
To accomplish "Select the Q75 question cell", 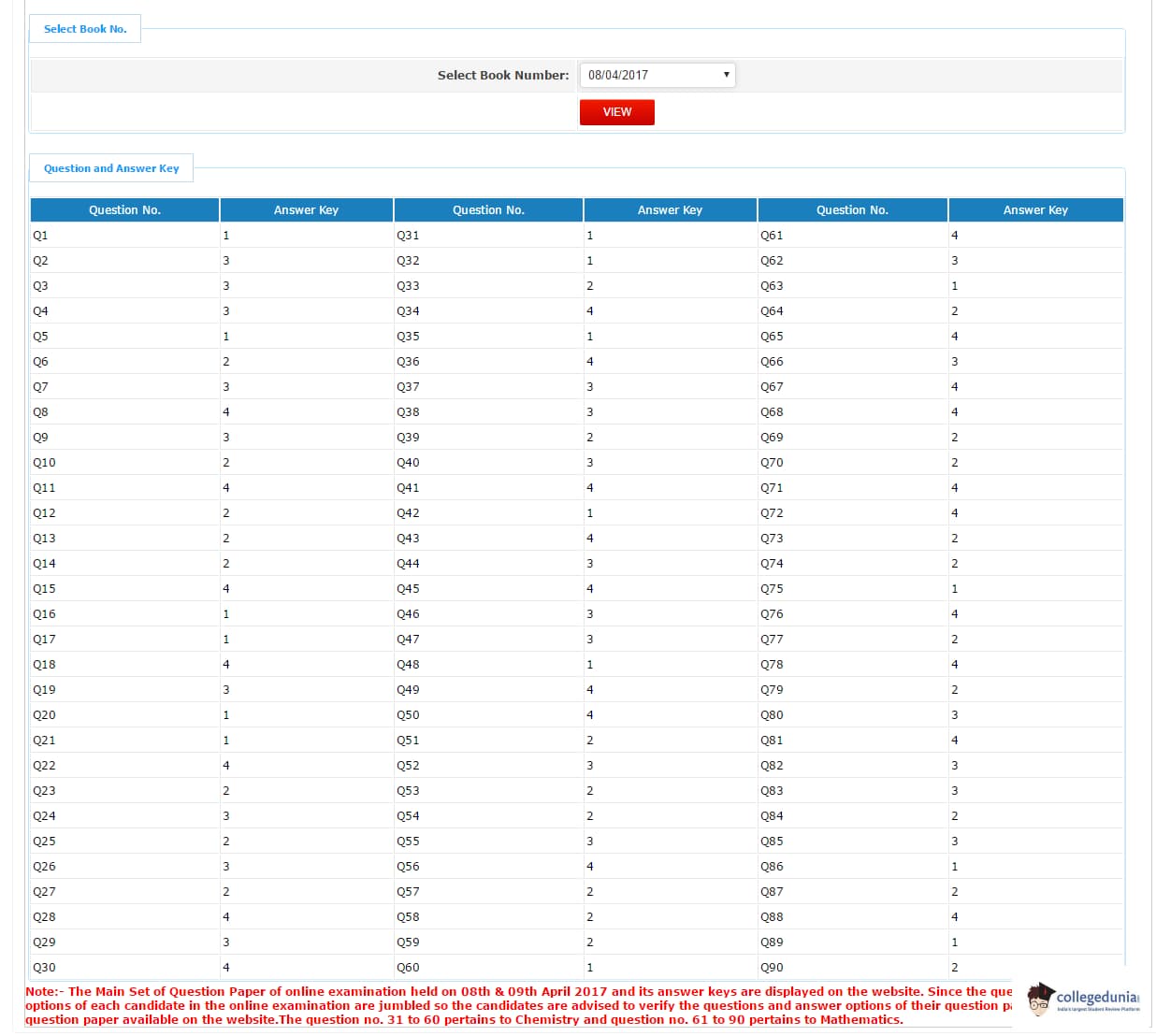I will (x=772, y=589).
